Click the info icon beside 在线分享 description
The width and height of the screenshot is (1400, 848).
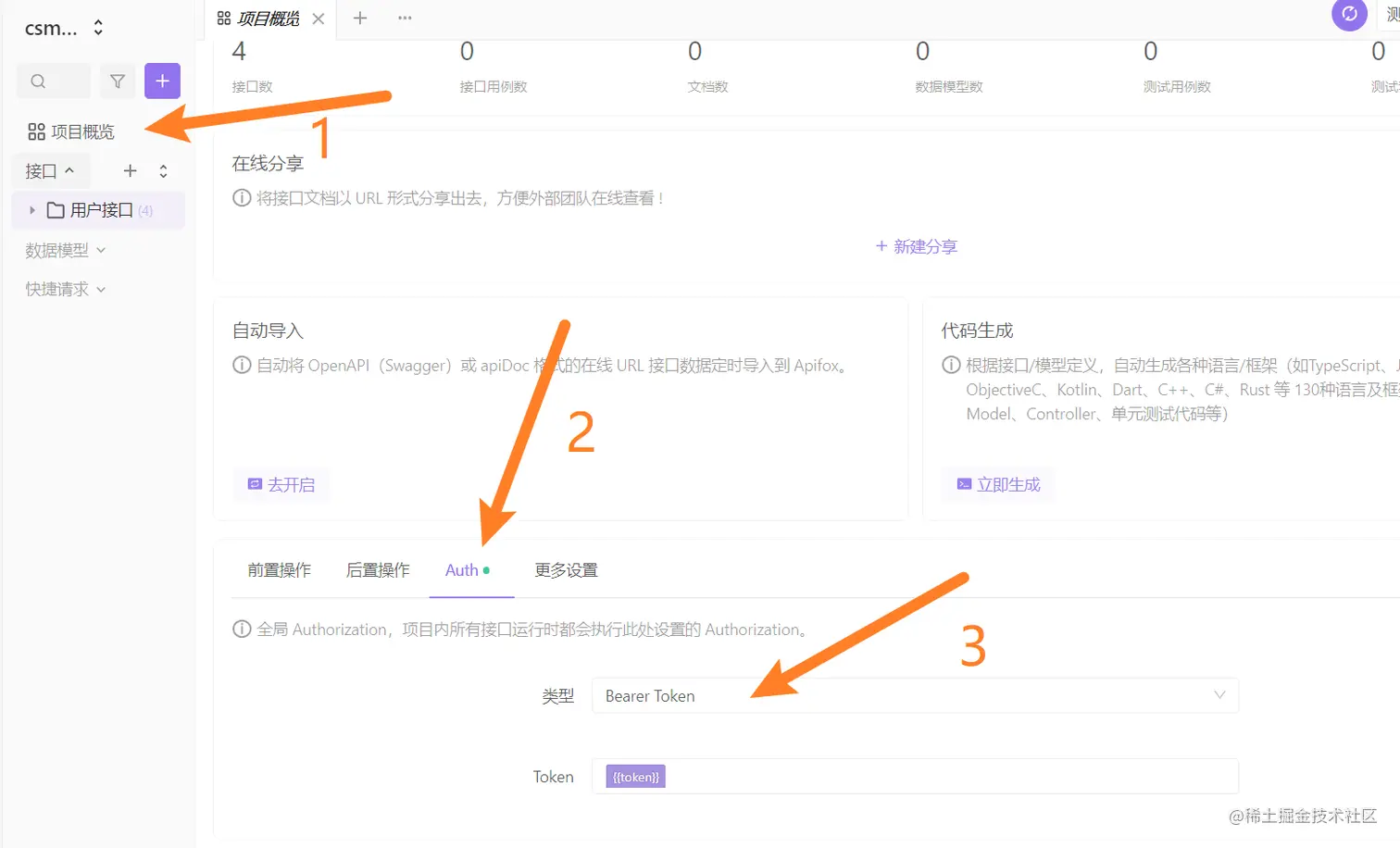tap(242, 198)
